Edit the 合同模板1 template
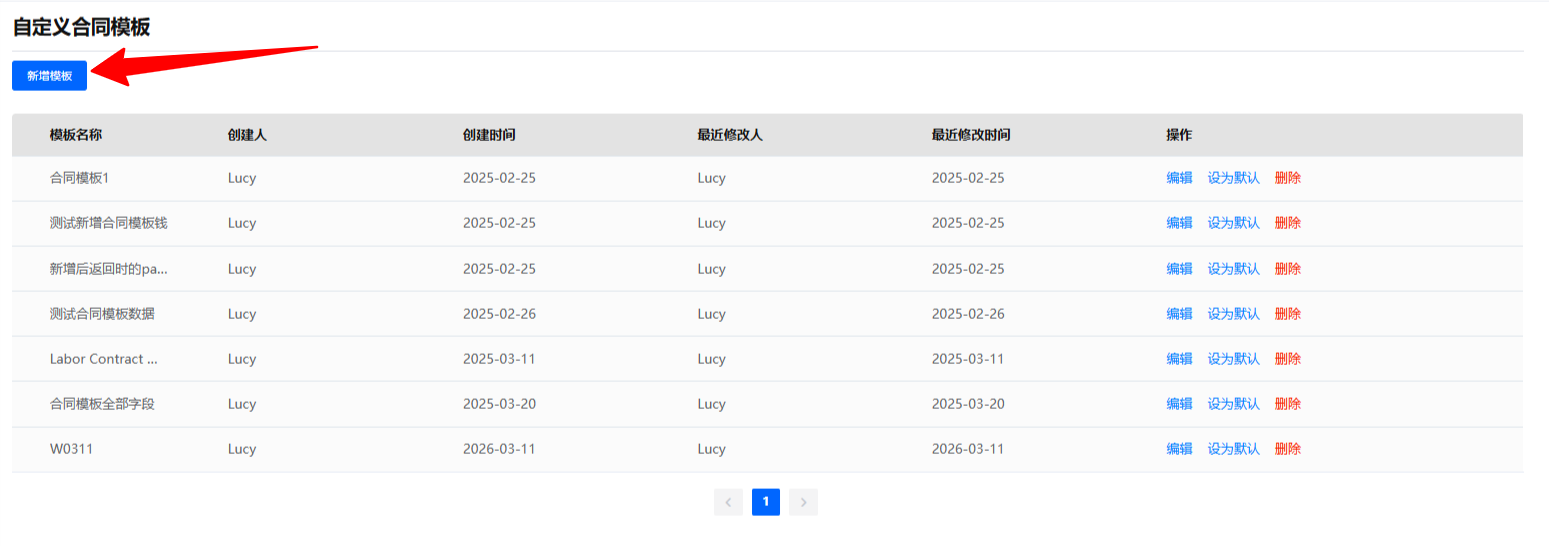Viewport: 1549px width, 546px height. [x=1179, y=178]
